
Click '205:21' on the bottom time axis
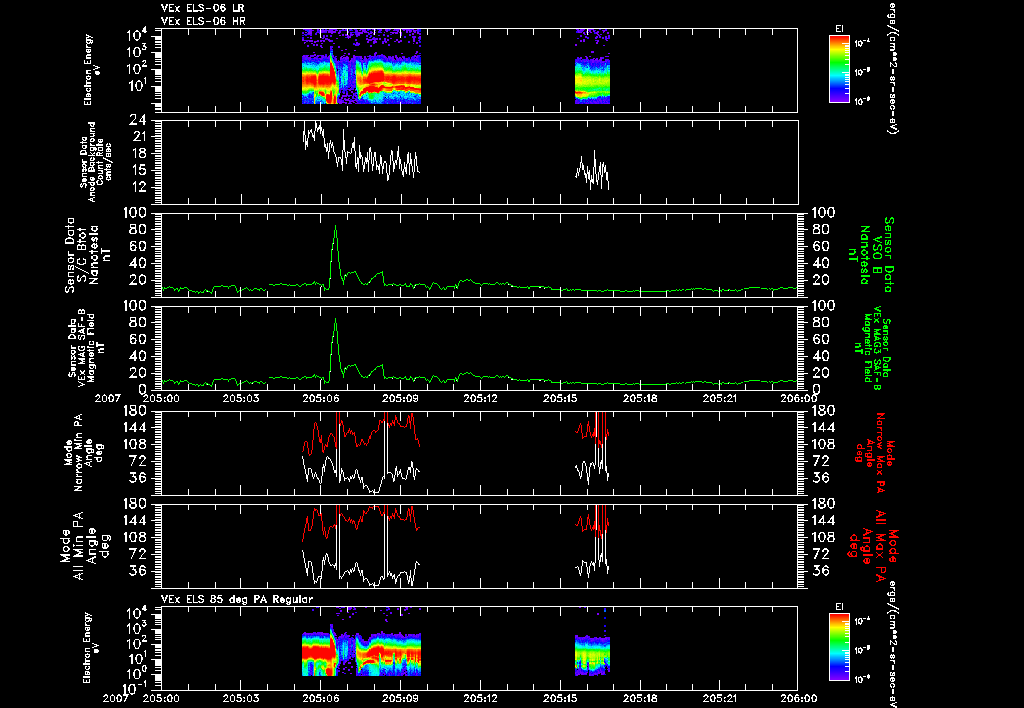[720, 698]
